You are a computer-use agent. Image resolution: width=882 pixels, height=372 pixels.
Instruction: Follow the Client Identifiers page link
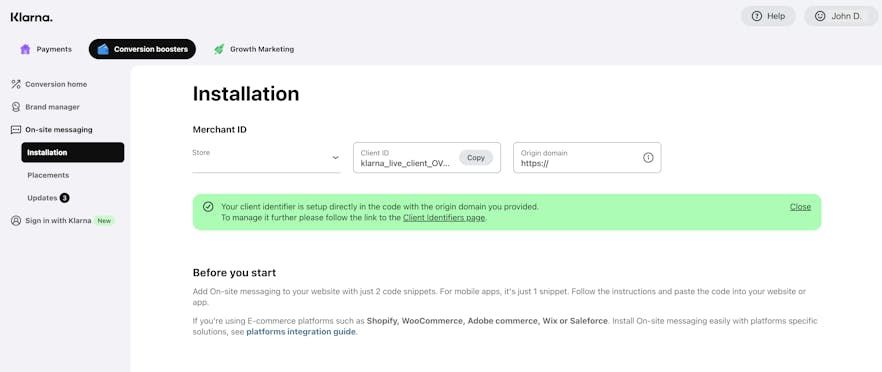(444, 217)
